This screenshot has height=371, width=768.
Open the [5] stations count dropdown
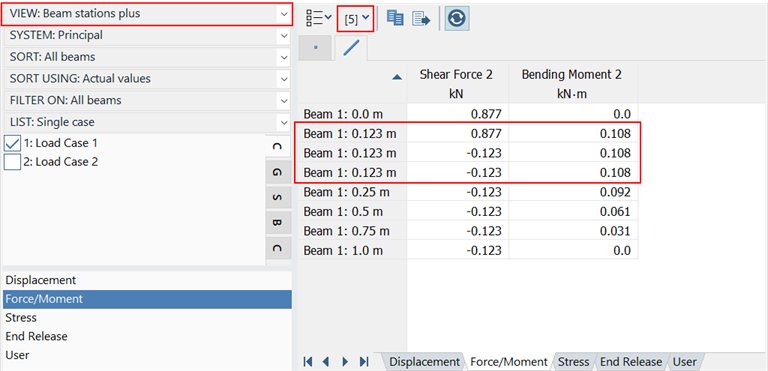click(x=356, y=19)
